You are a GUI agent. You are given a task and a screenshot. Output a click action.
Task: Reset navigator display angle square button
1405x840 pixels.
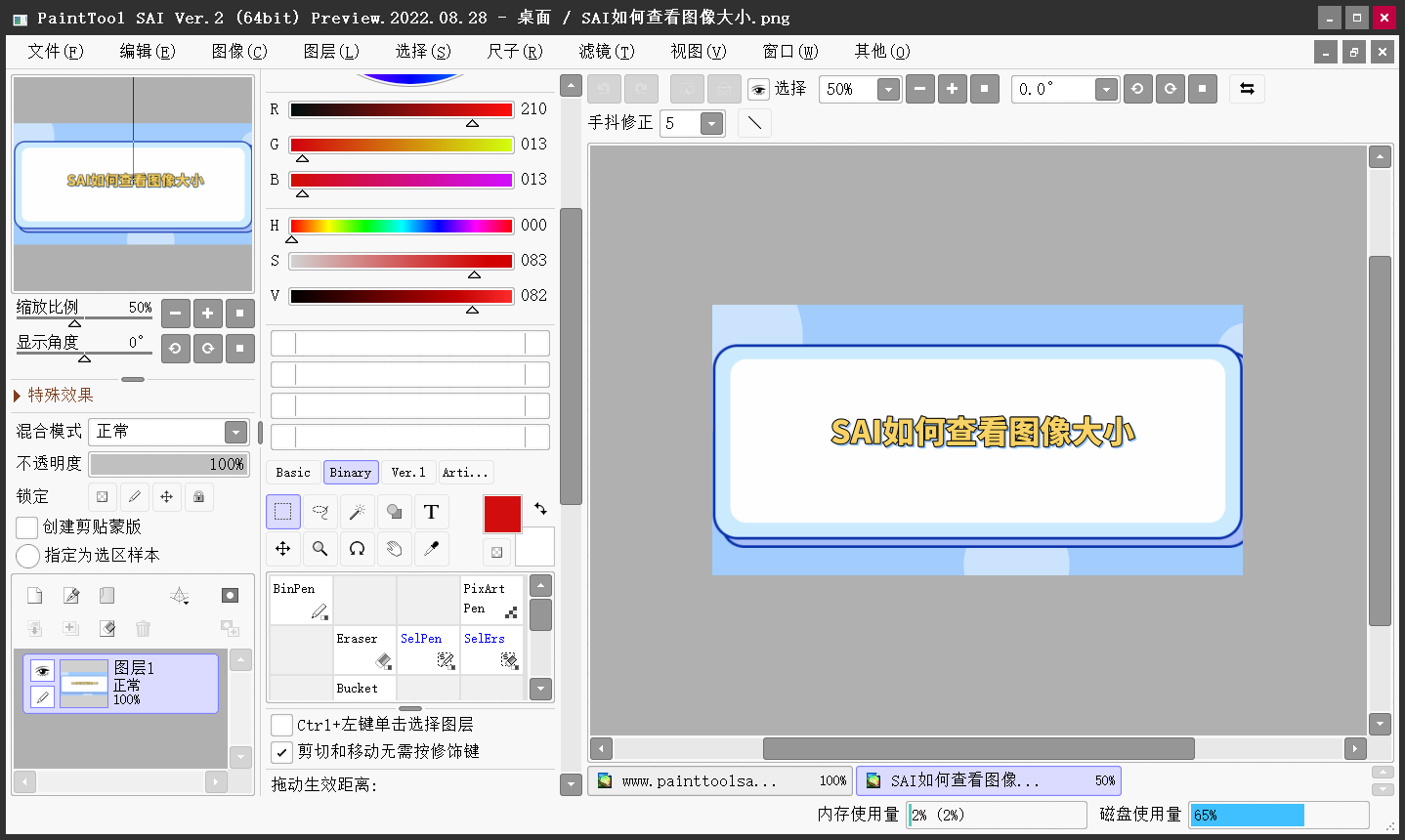point(240,348)
